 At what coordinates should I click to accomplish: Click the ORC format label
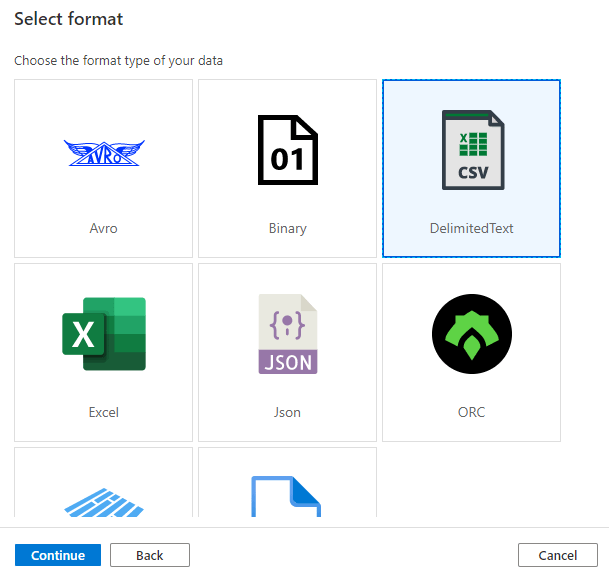click(x=472, y=412)
